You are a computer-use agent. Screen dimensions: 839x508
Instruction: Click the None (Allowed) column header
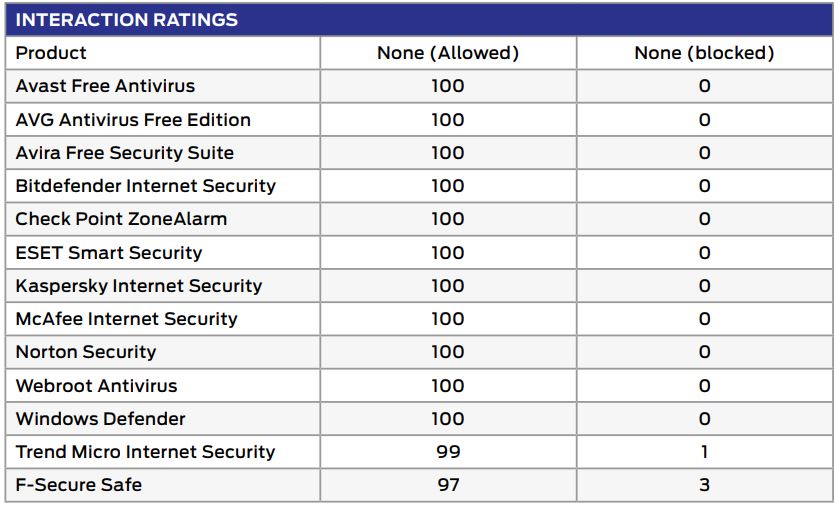(448, 53)
